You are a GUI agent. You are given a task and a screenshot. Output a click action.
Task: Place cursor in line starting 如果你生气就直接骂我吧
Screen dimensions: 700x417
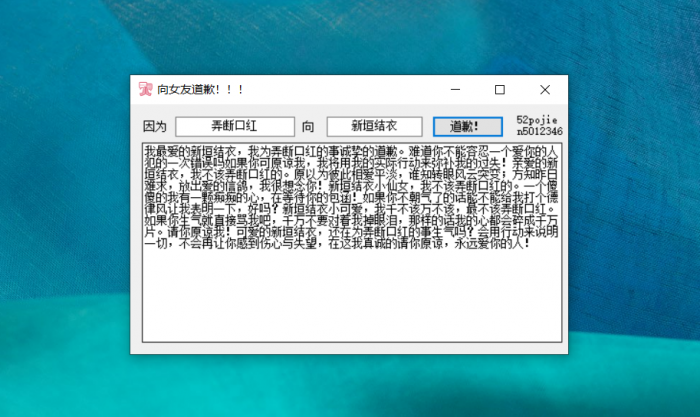[x=351, y=221]
